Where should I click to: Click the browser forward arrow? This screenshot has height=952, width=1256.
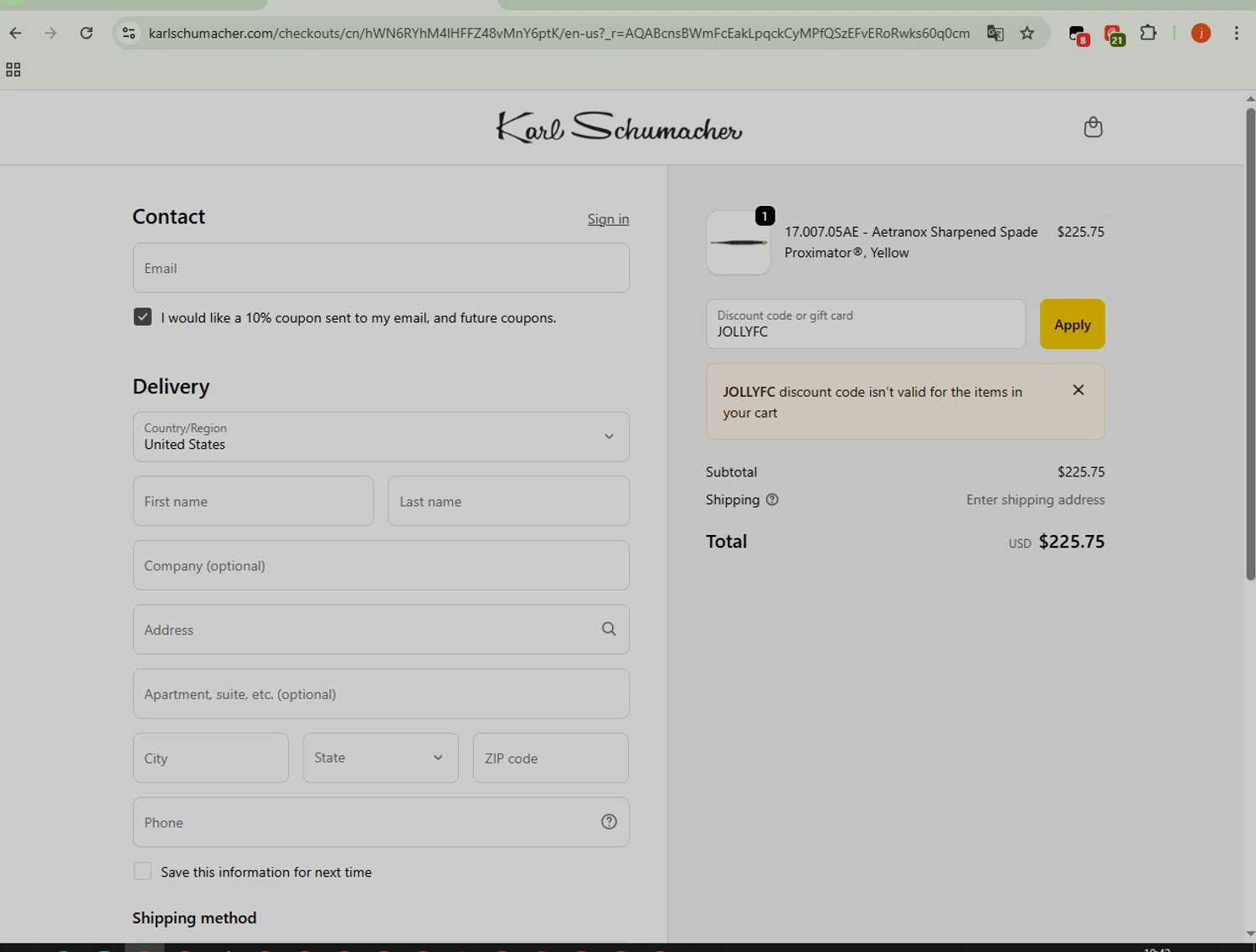(51, 33)
